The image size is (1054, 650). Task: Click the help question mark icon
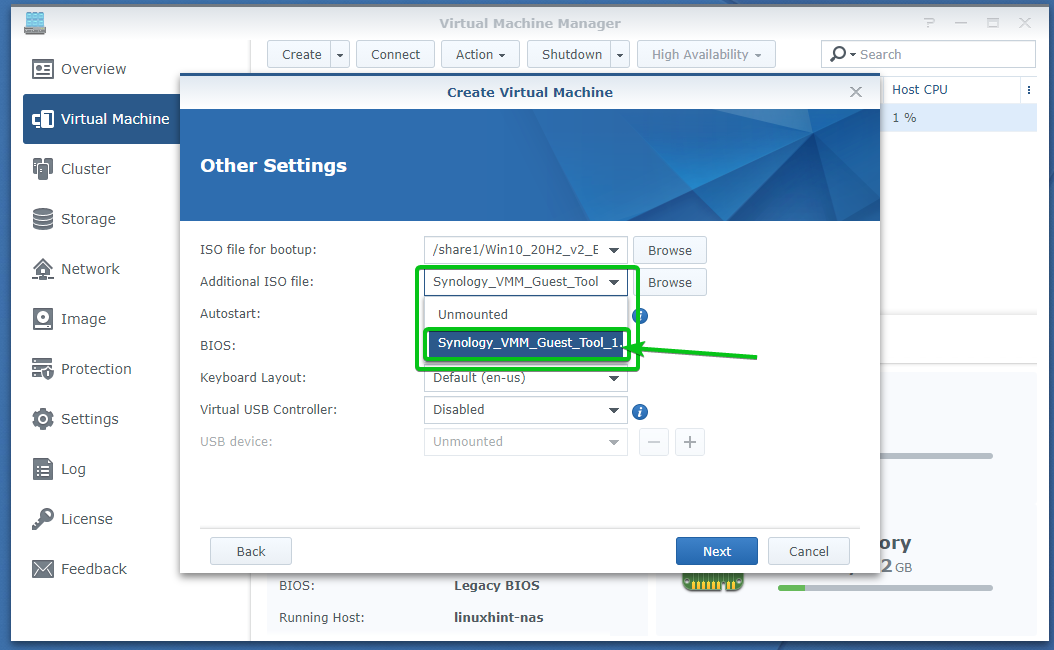pyautogui.click(x=930, y=23)
